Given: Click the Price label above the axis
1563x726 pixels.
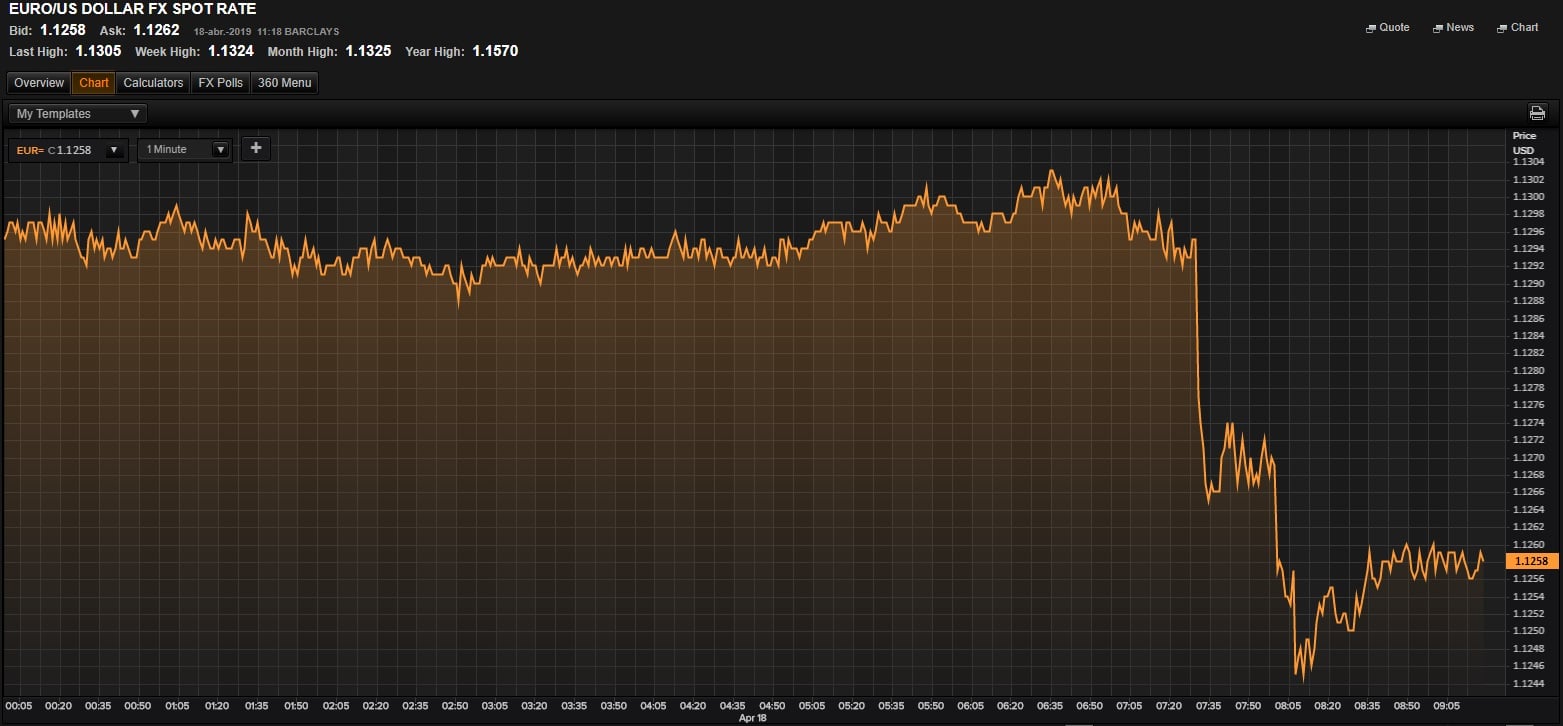Looking at the screenshot, I should [x=1524, y=136].
